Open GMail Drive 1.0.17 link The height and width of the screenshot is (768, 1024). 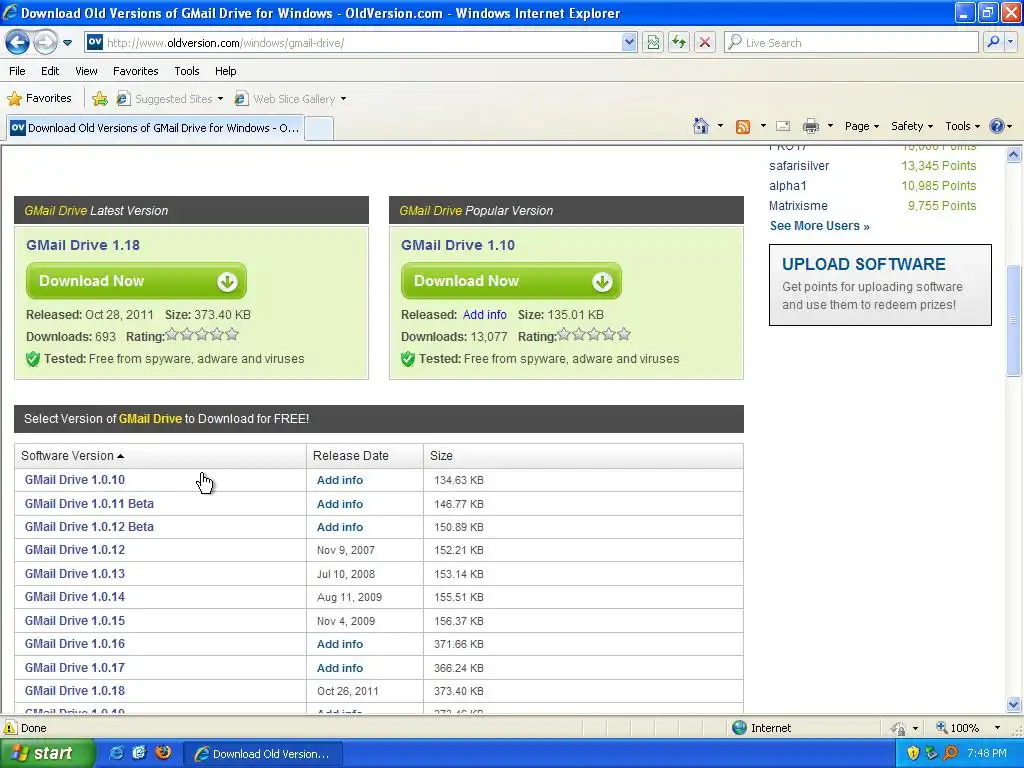[74, 667]
